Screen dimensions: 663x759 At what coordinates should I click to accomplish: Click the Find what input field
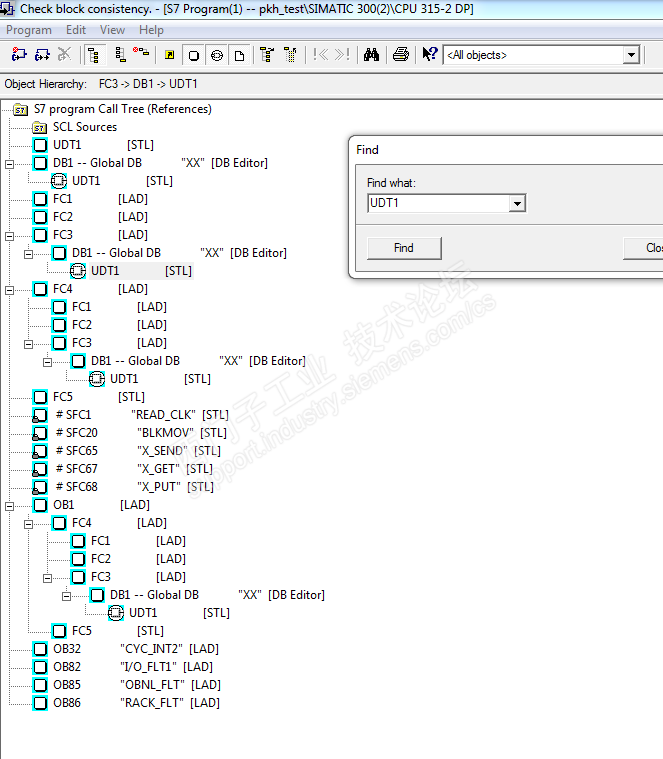click(438, 203)
